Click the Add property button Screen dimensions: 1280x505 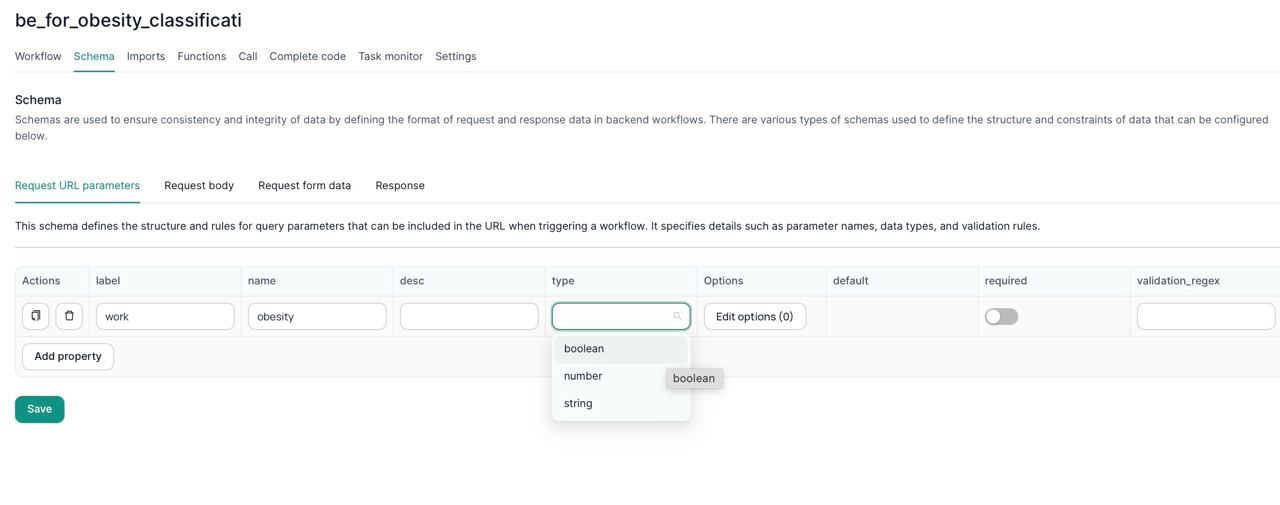coord(68,356)
